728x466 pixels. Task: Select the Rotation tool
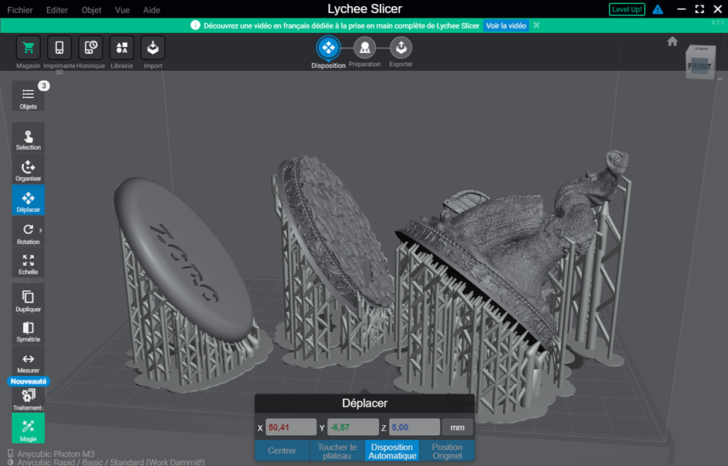pyautogui.click(x=28, y=233)
